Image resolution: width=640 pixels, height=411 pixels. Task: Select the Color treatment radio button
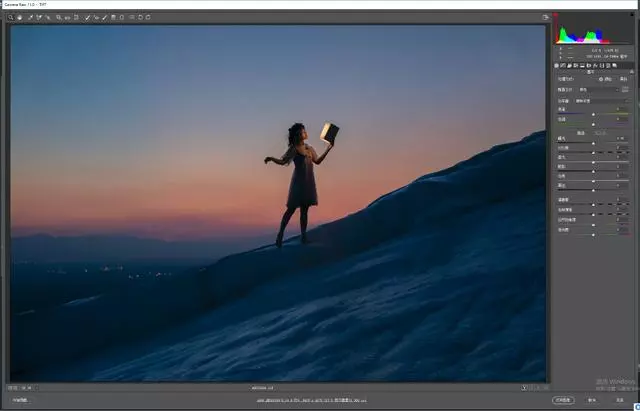601,79
